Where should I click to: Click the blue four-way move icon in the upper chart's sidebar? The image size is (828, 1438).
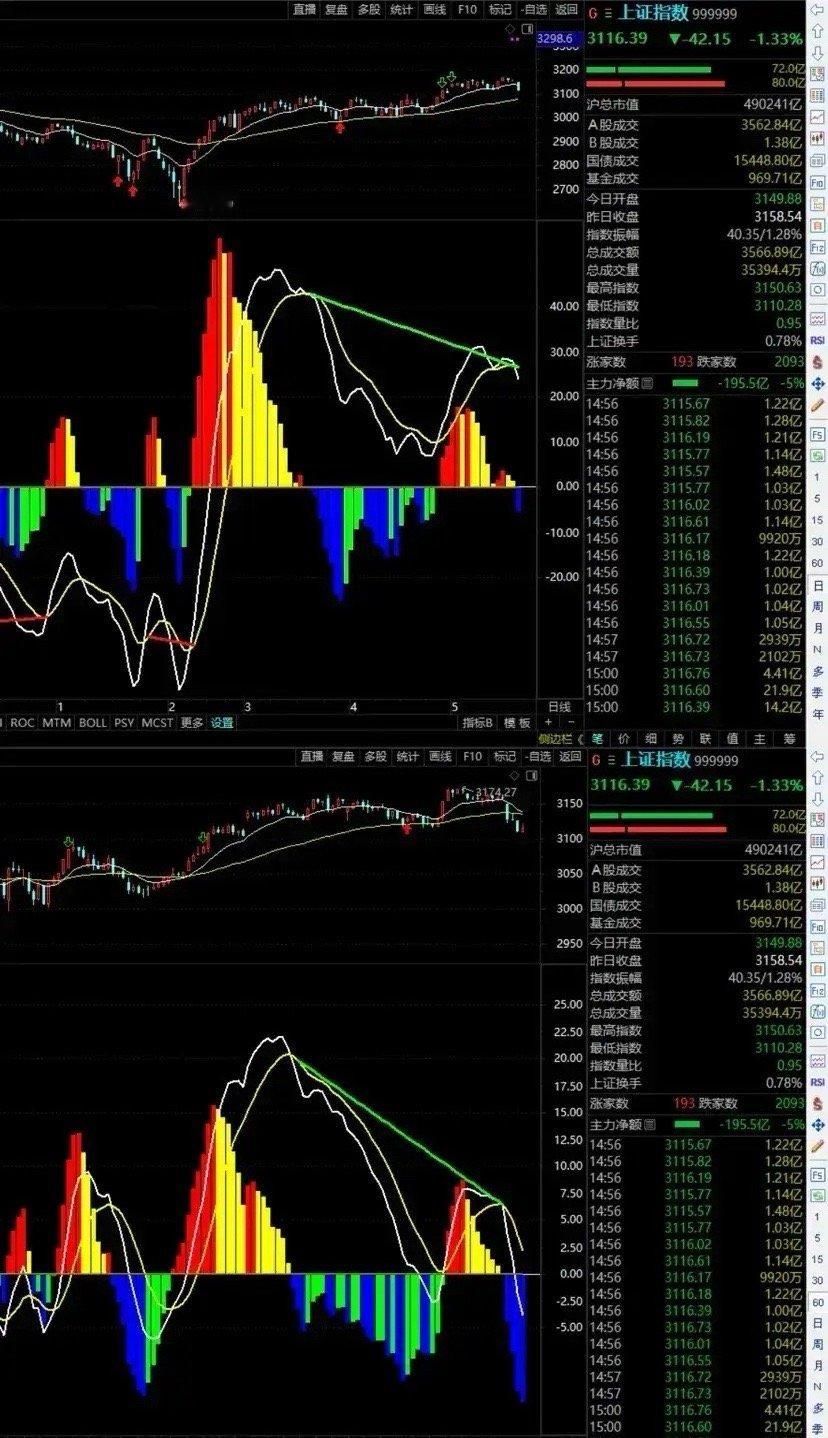tap(817, 383)
